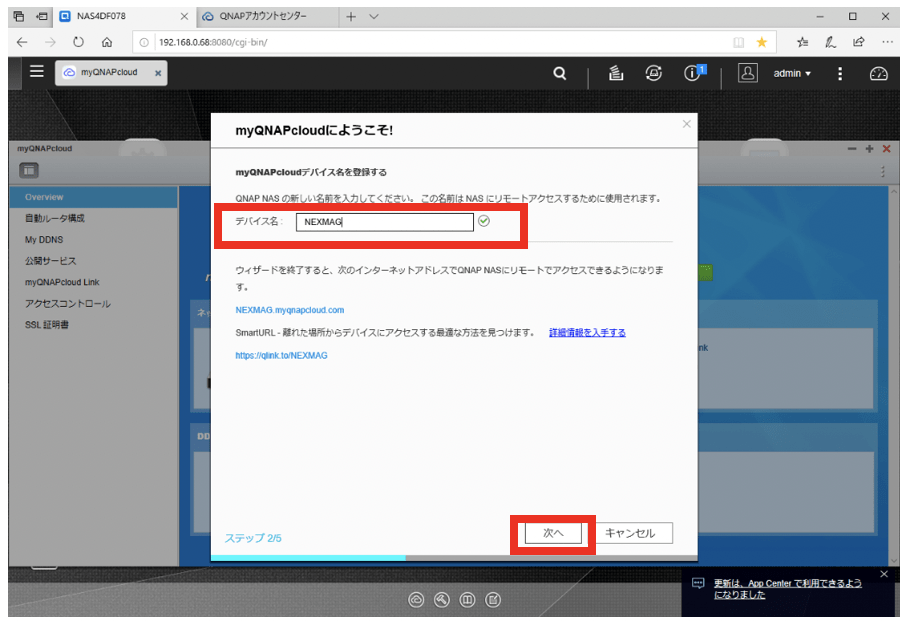Click the set tabs aside icon
Image resolution: width=900 pixels, height=622 pixels.
42,16
